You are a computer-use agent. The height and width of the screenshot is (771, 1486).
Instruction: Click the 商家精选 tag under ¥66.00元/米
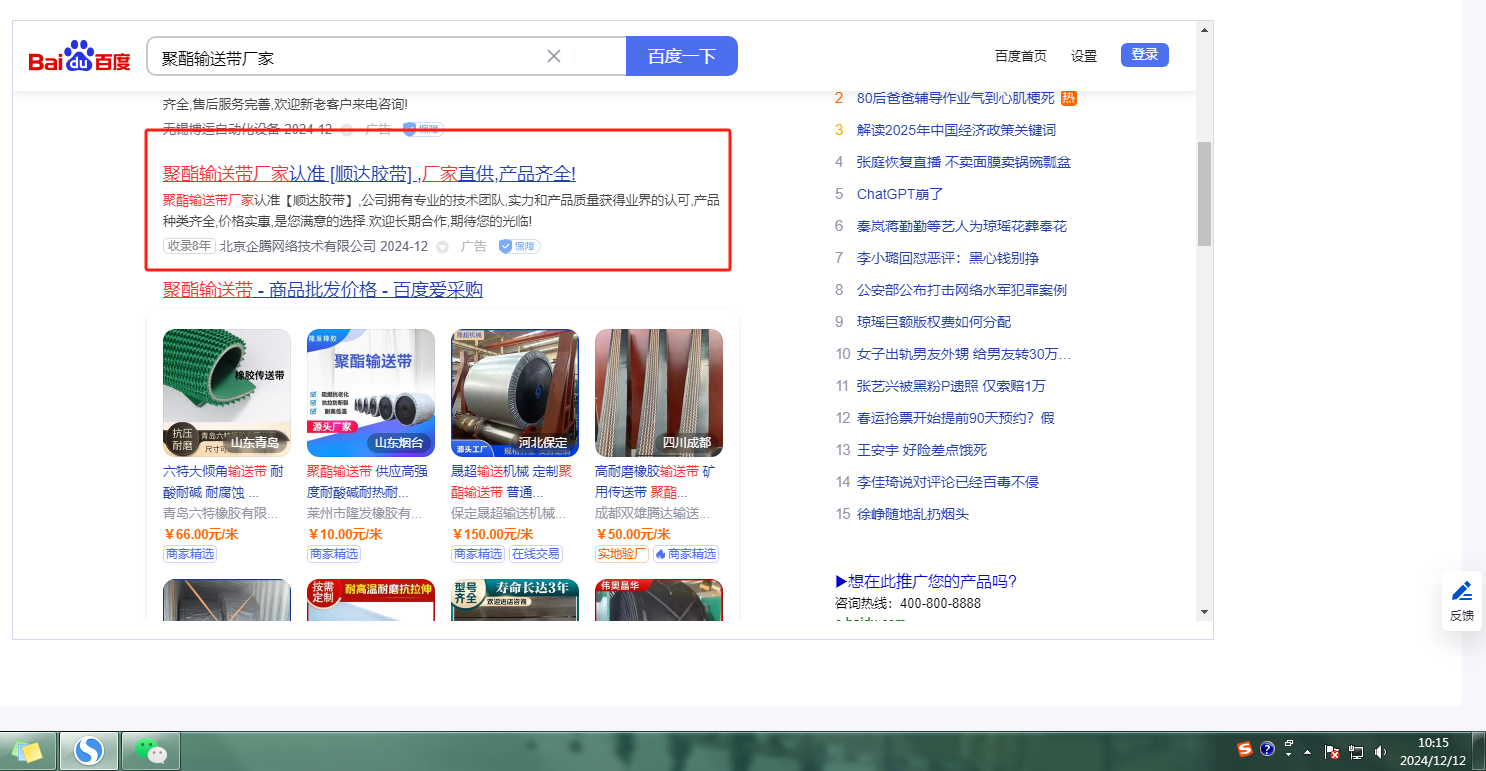click(x=189, y=554)
